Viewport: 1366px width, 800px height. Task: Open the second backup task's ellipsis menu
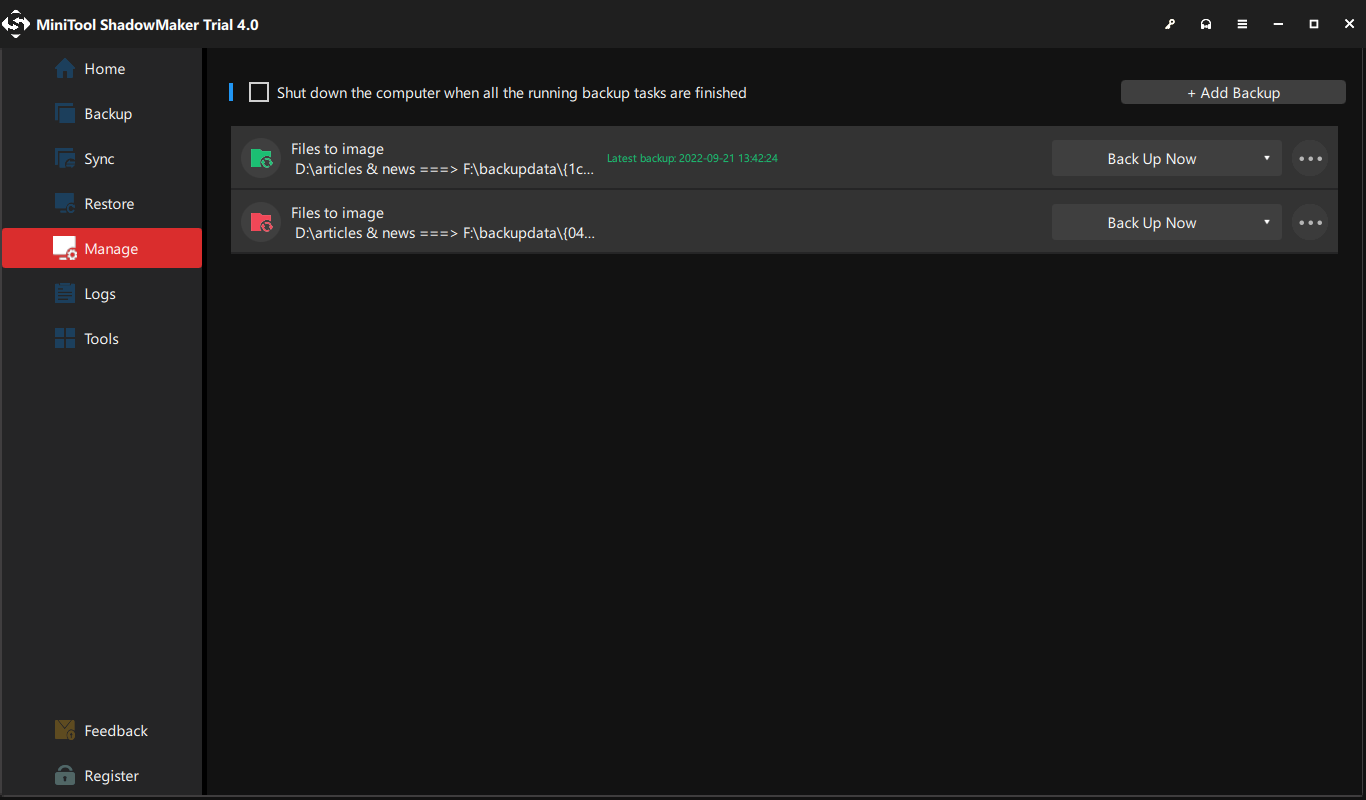(x=1310, y=222)
